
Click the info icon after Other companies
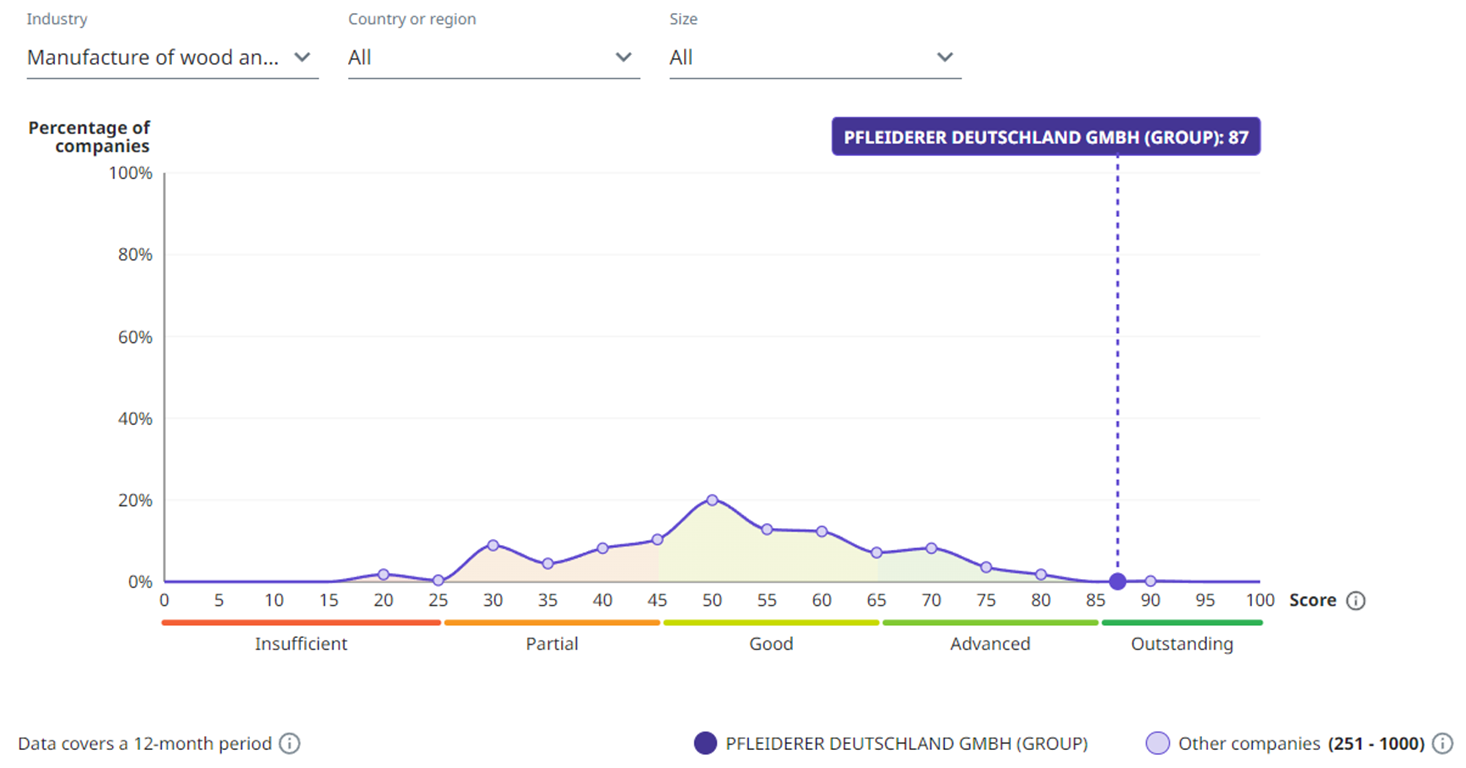click(x=1442, y=744)
